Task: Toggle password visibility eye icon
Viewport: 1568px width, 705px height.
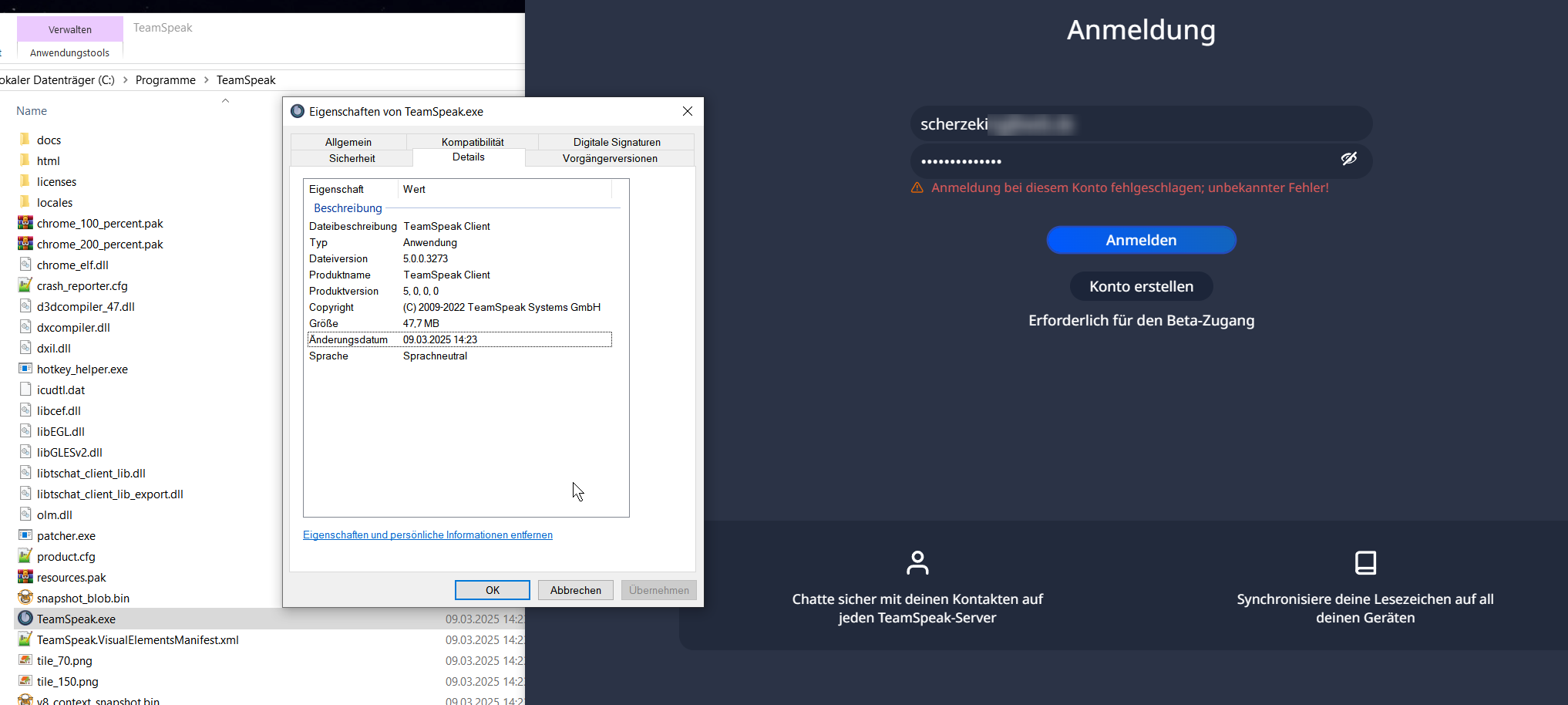Action: (x=1348, y=159)
